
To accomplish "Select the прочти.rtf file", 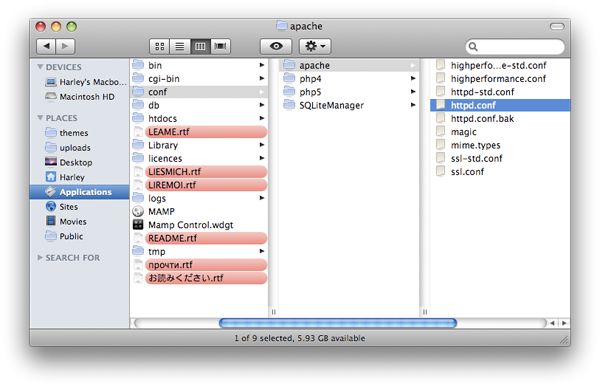I will click(199, 265).
